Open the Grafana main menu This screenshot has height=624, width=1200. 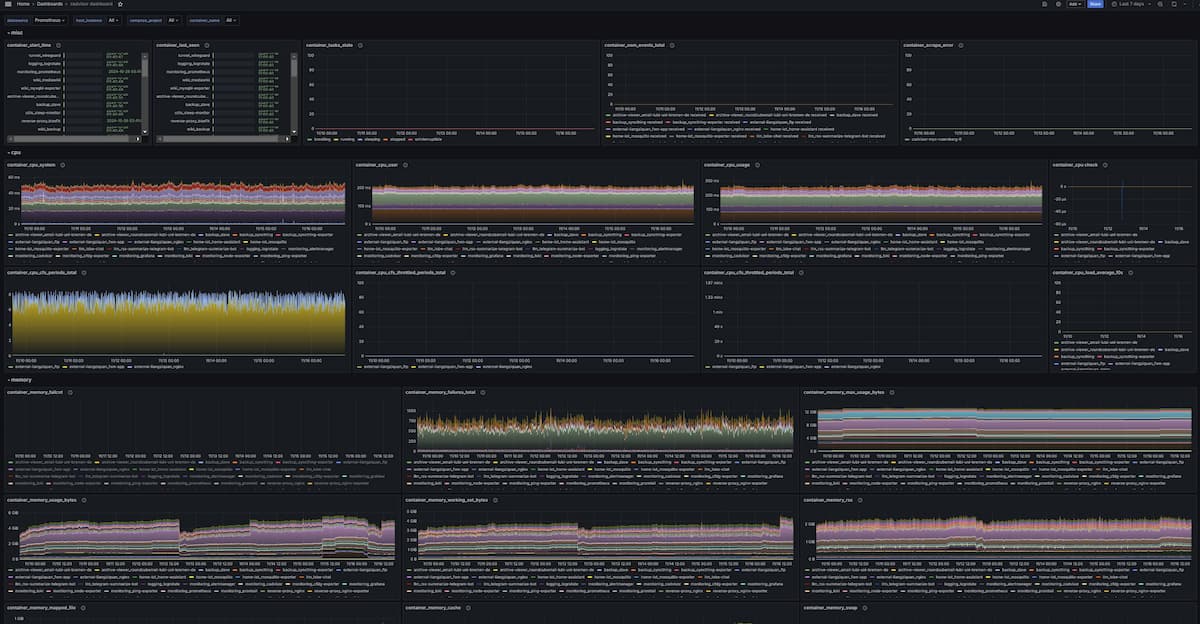pyautogui.click(x=8, y=4)
